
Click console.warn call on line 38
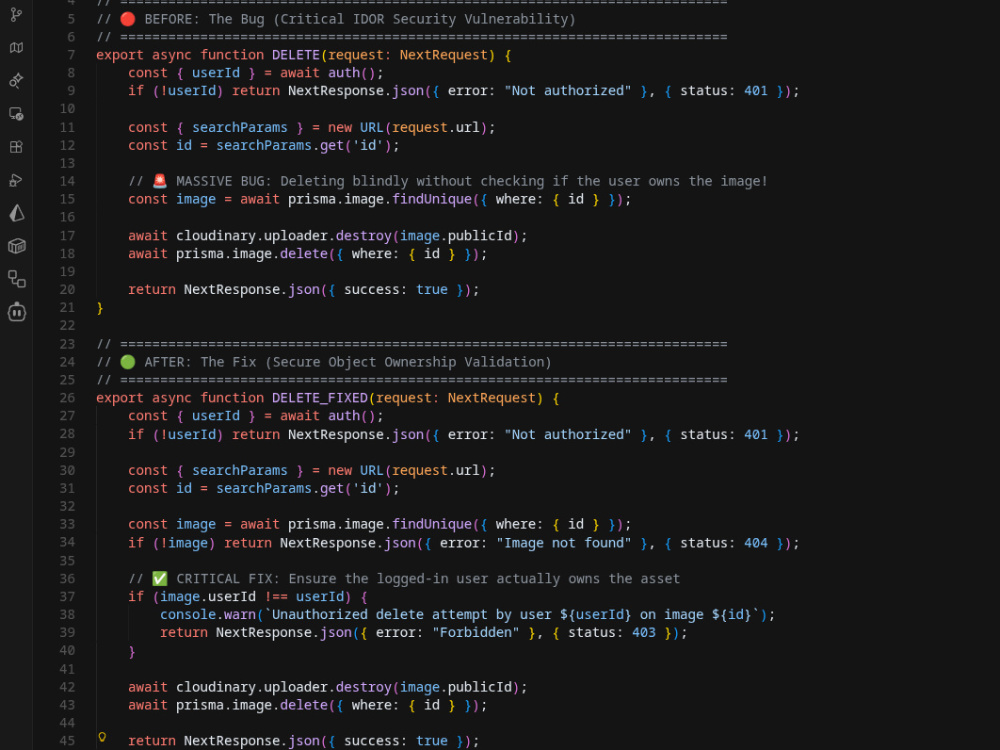207,615
